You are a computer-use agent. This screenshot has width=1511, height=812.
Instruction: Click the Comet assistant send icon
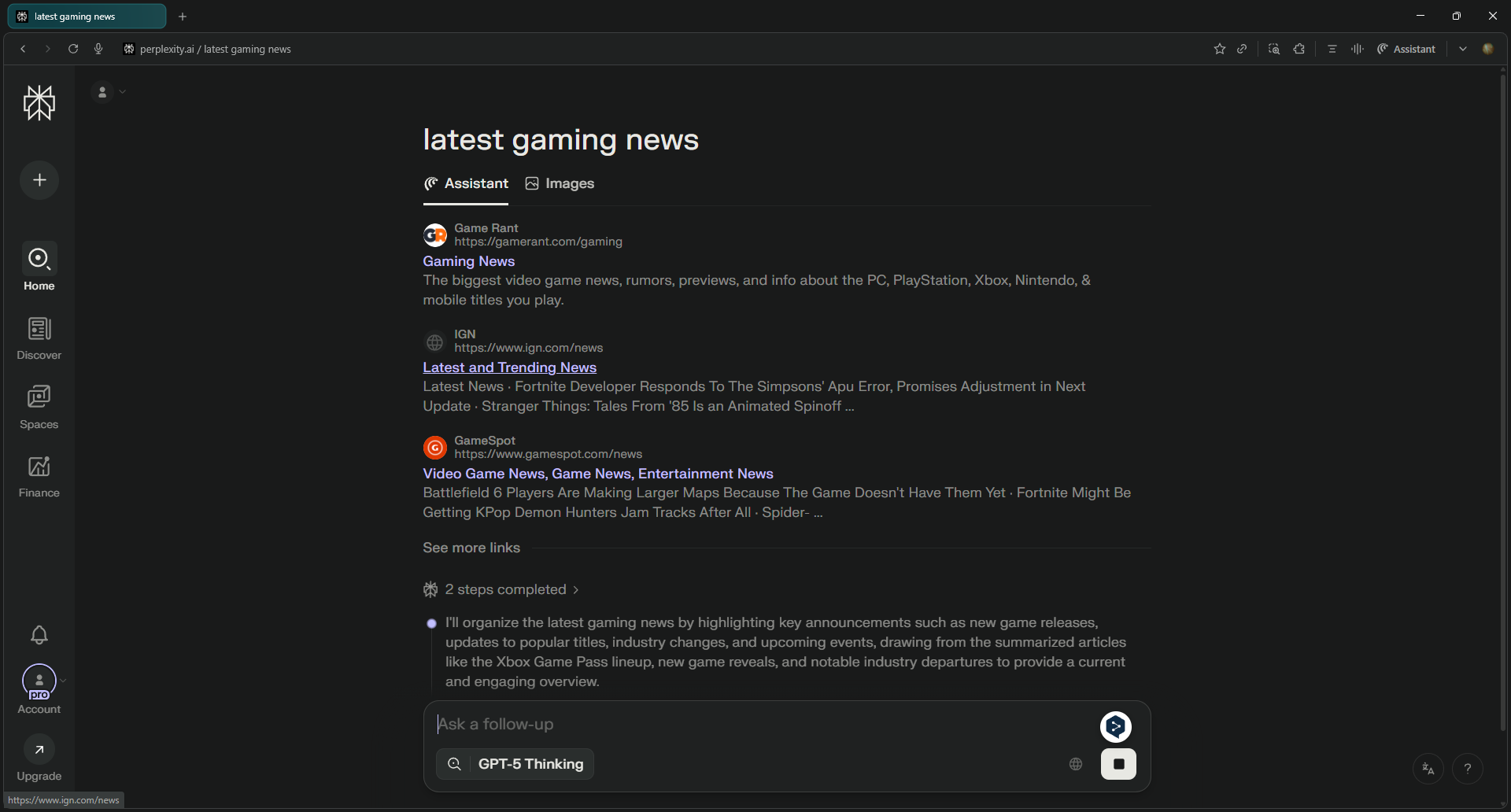pyautogui.click(x=1116, y=727)
